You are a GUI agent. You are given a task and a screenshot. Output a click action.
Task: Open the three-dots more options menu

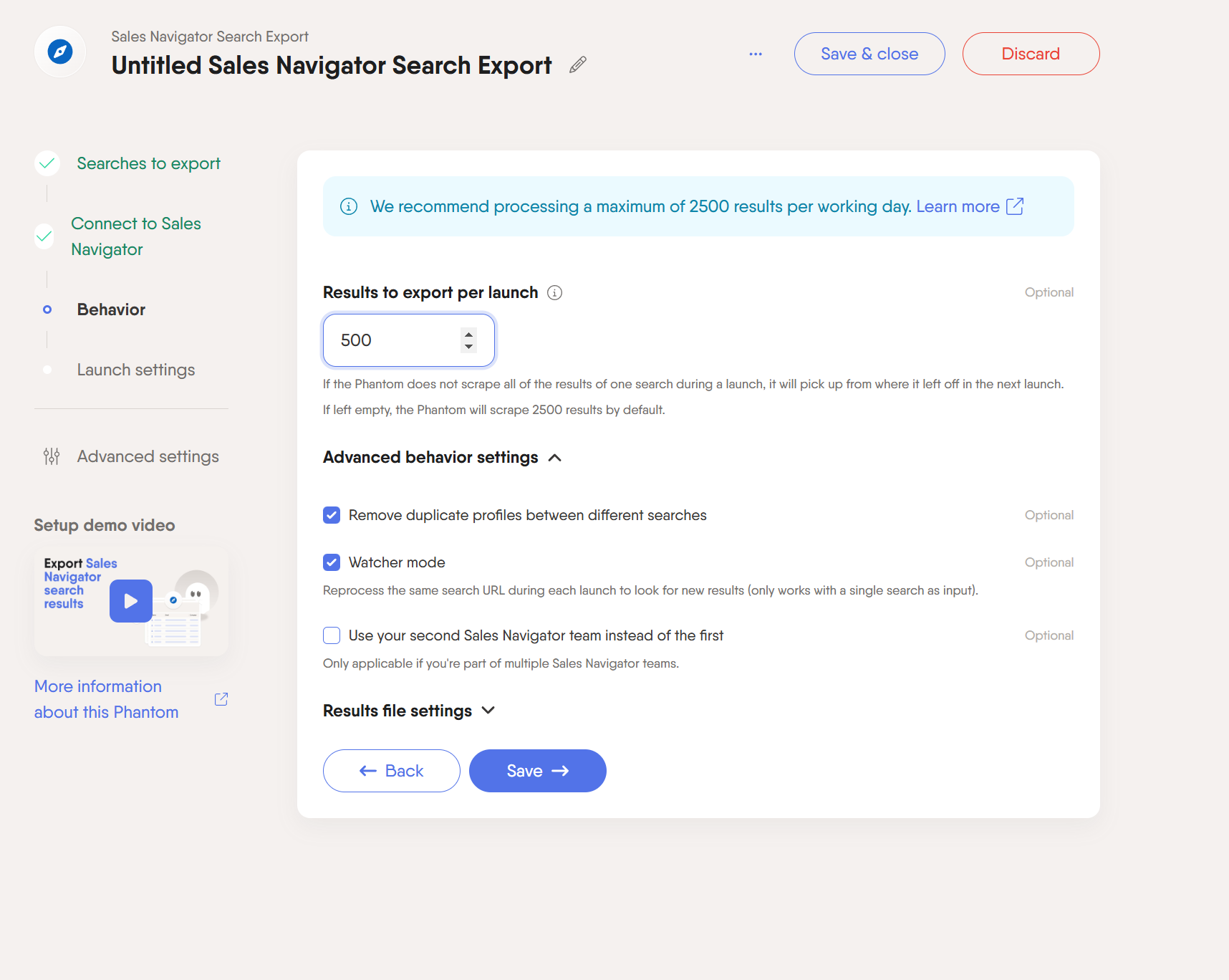(756, 54)
